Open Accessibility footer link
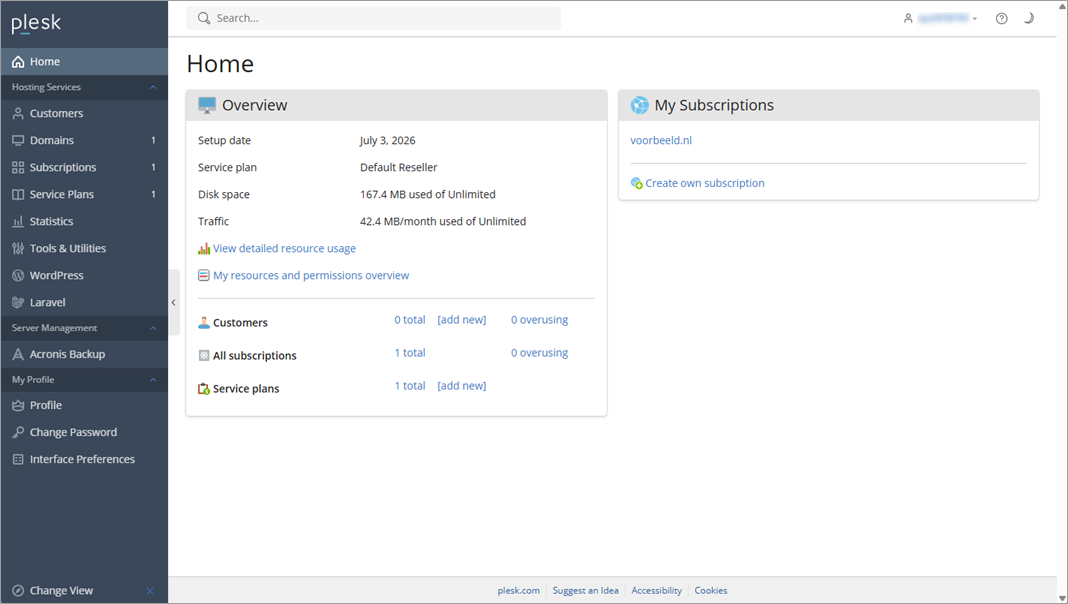This screenshot has width=1068, height=604. (x=656, y=590)
